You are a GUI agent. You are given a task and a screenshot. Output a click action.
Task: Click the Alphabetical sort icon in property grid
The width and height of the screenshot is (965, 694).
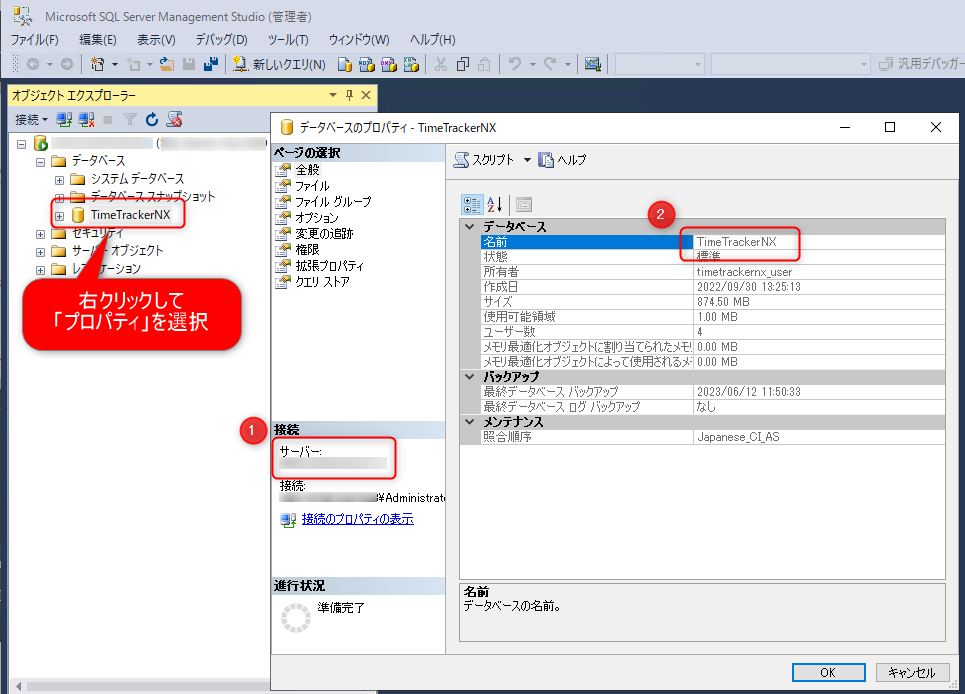495,204
